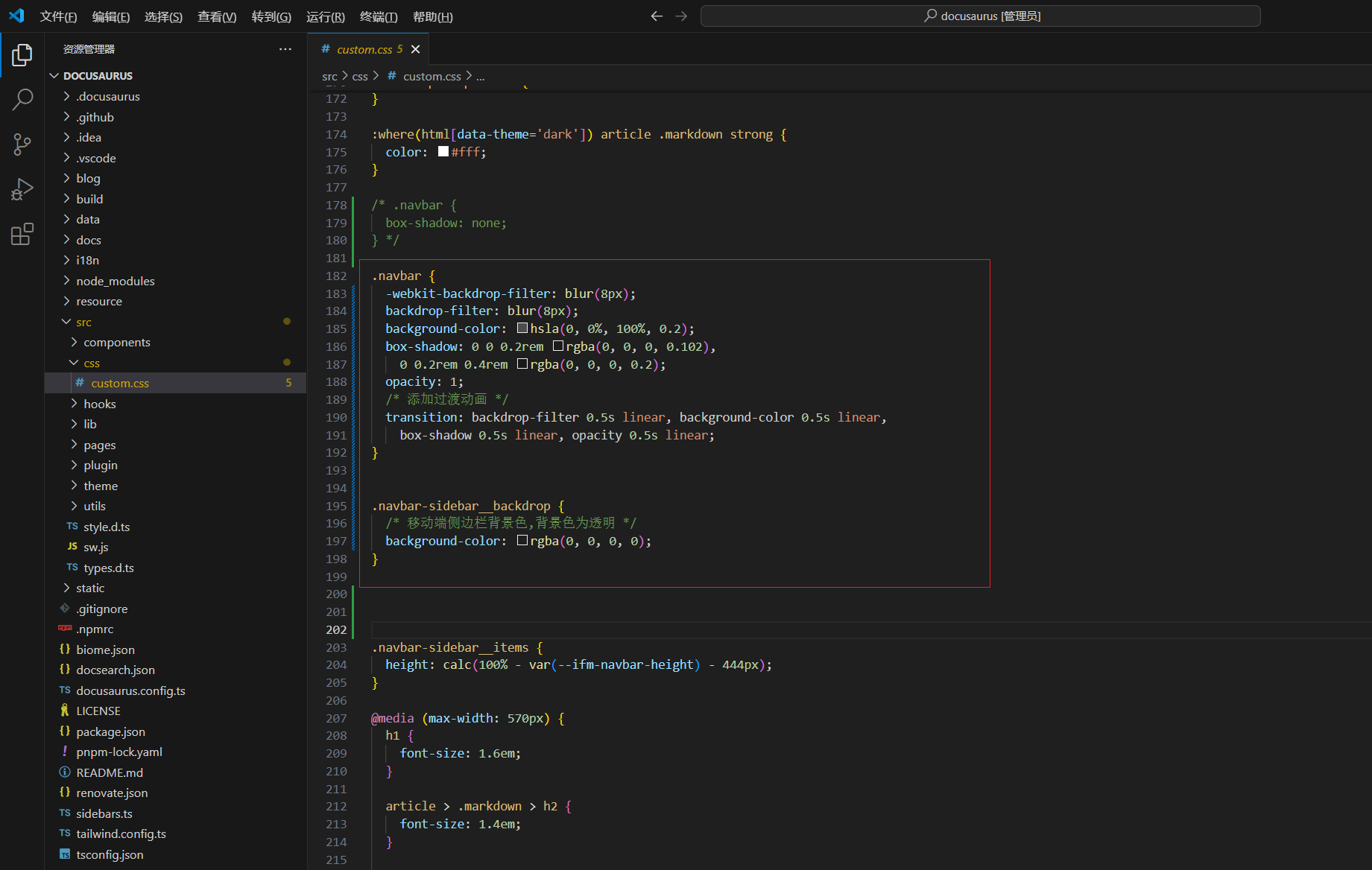1372x870 pixels.
Task: Click custom.css in the breadcrumb
Action: (432, 76)
